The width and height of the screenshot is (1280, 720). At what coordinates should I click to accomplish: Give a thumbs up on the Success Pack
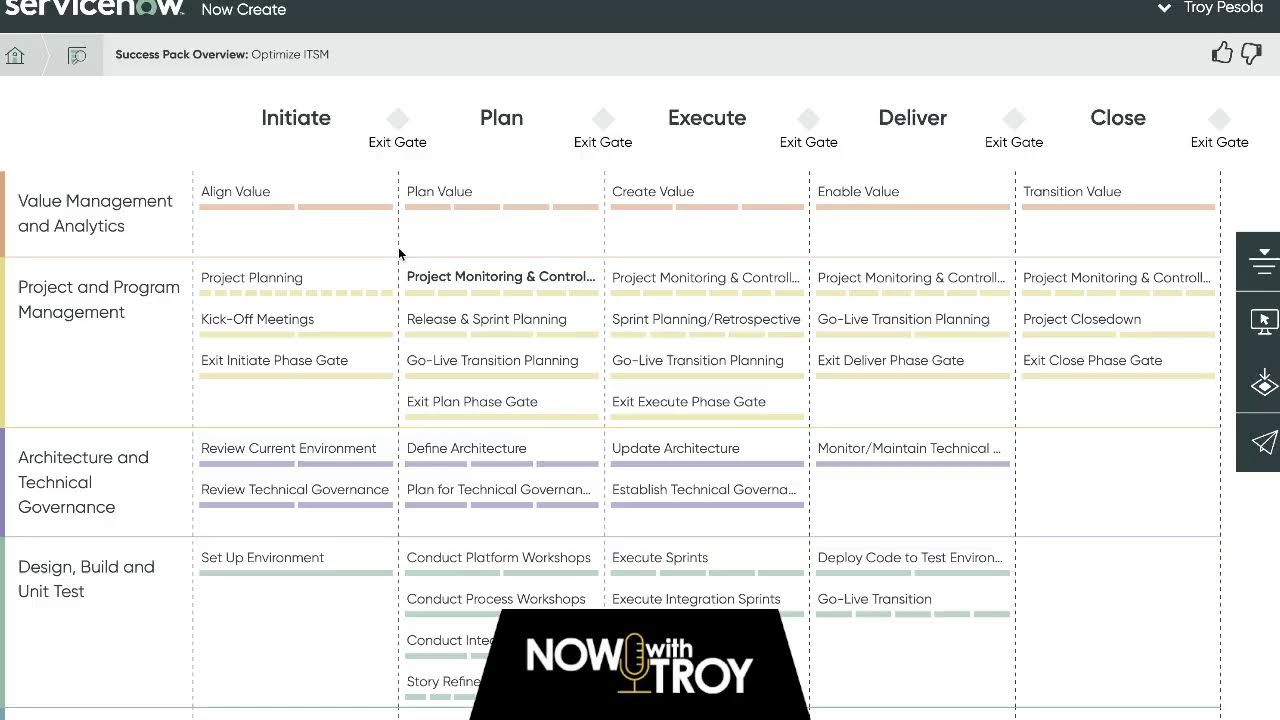(1222, 53)
